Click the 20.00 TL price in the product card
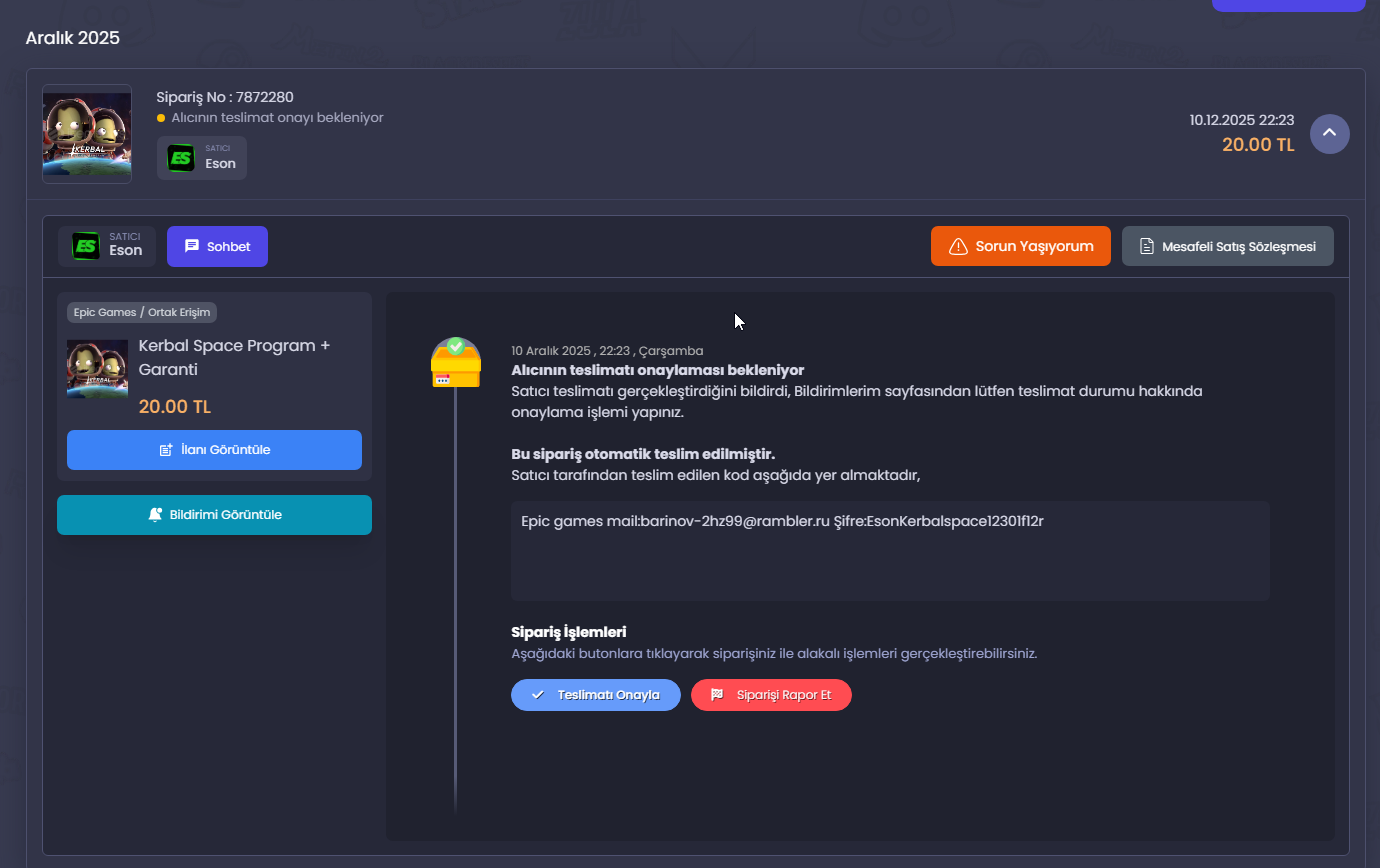The height and width of the screenshot is (868, 1380). pos(175,407)
